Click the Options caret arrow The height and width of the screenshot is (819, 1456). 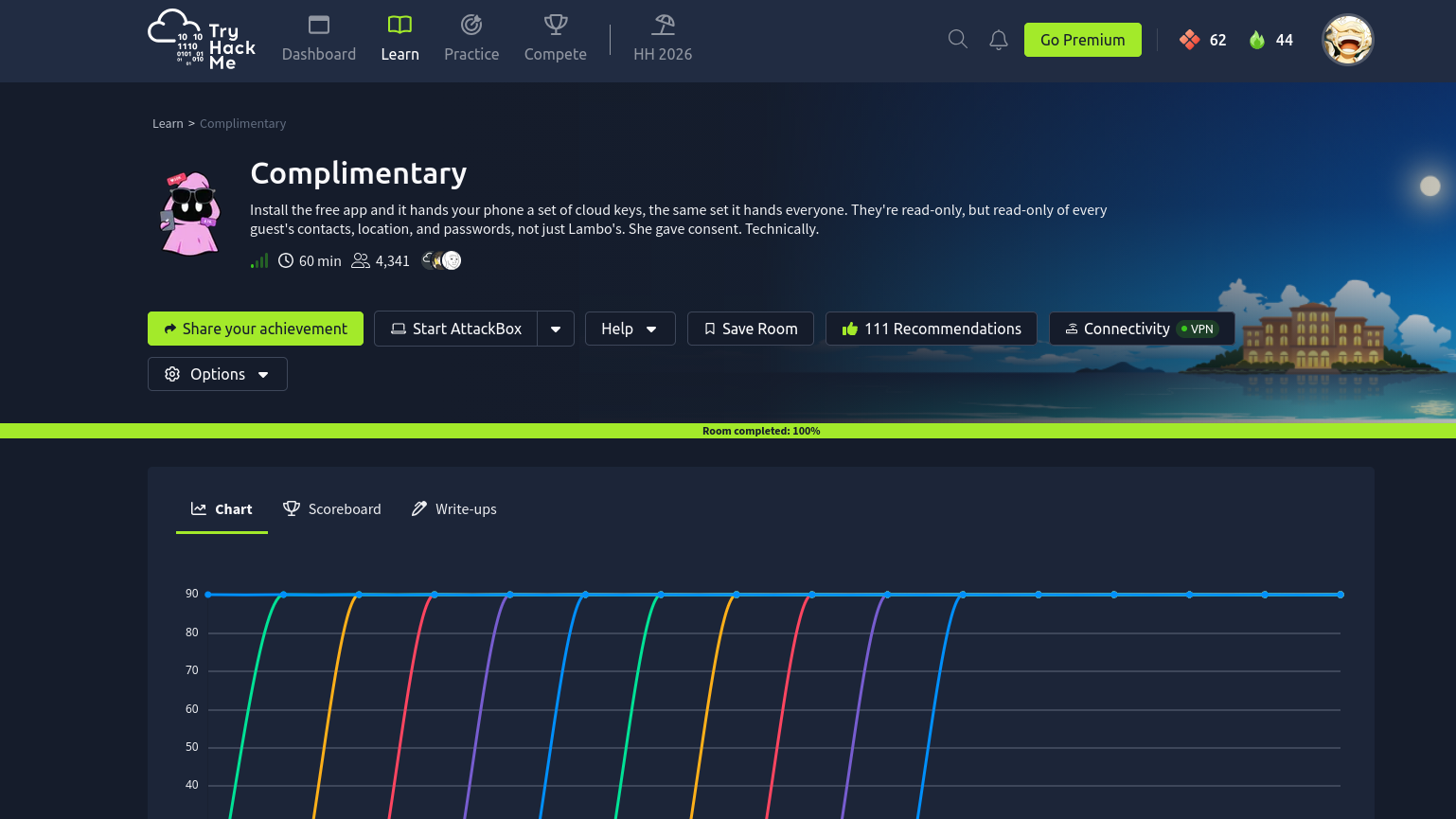pos(263,375)
